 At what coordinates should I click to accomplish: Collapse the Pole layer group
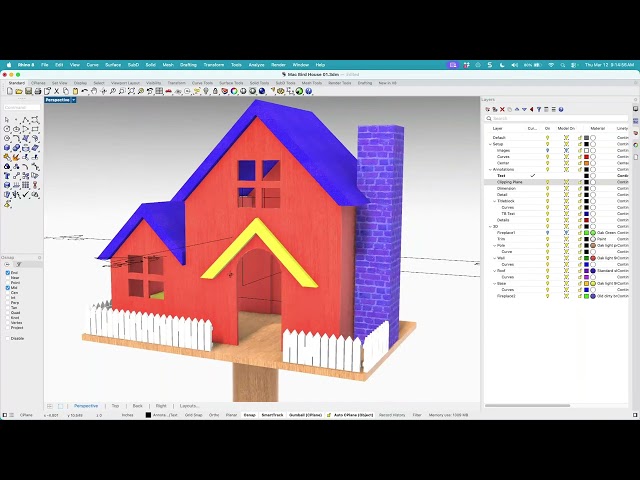[495, 245]
